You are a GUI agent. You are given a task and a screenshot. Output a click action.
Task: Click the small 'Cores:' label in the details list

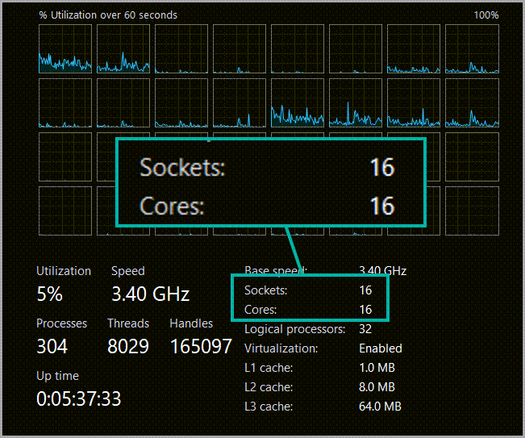click(260, 310)
